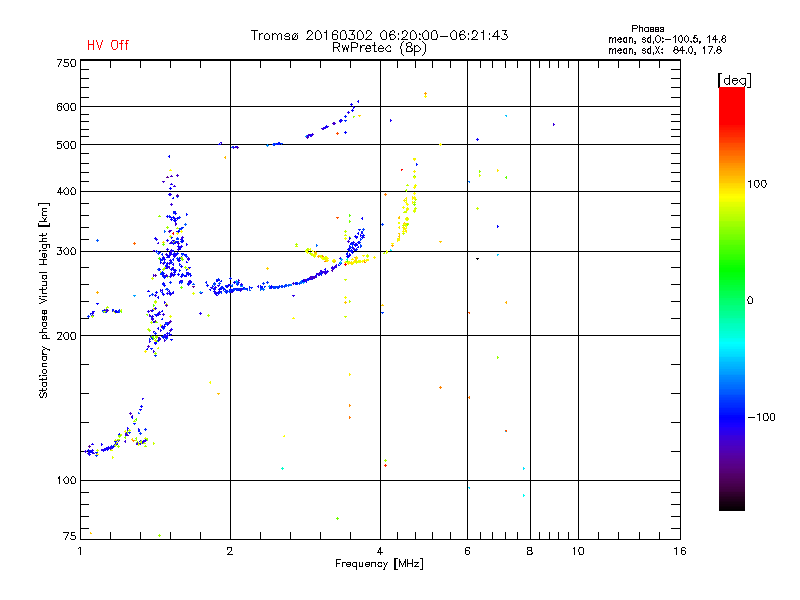The width and height of the screenshot is (800, 600).
Task: Click the '100' y-axis tick label
Action: (66, 480)
